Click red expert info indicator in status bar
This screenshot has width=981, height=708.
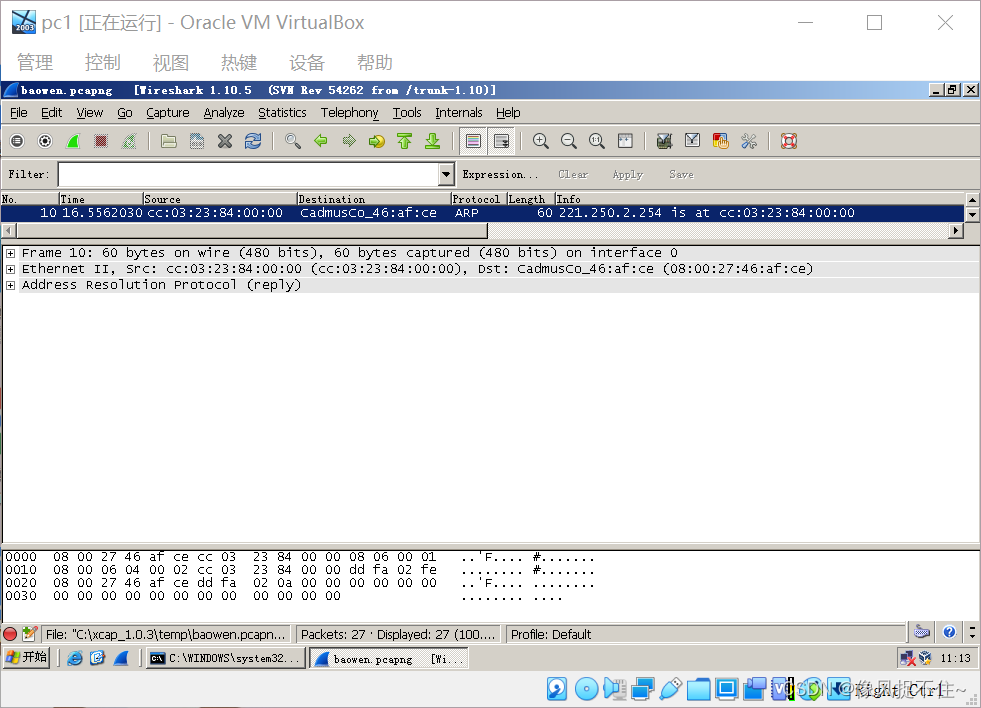(x=10, y=634)
